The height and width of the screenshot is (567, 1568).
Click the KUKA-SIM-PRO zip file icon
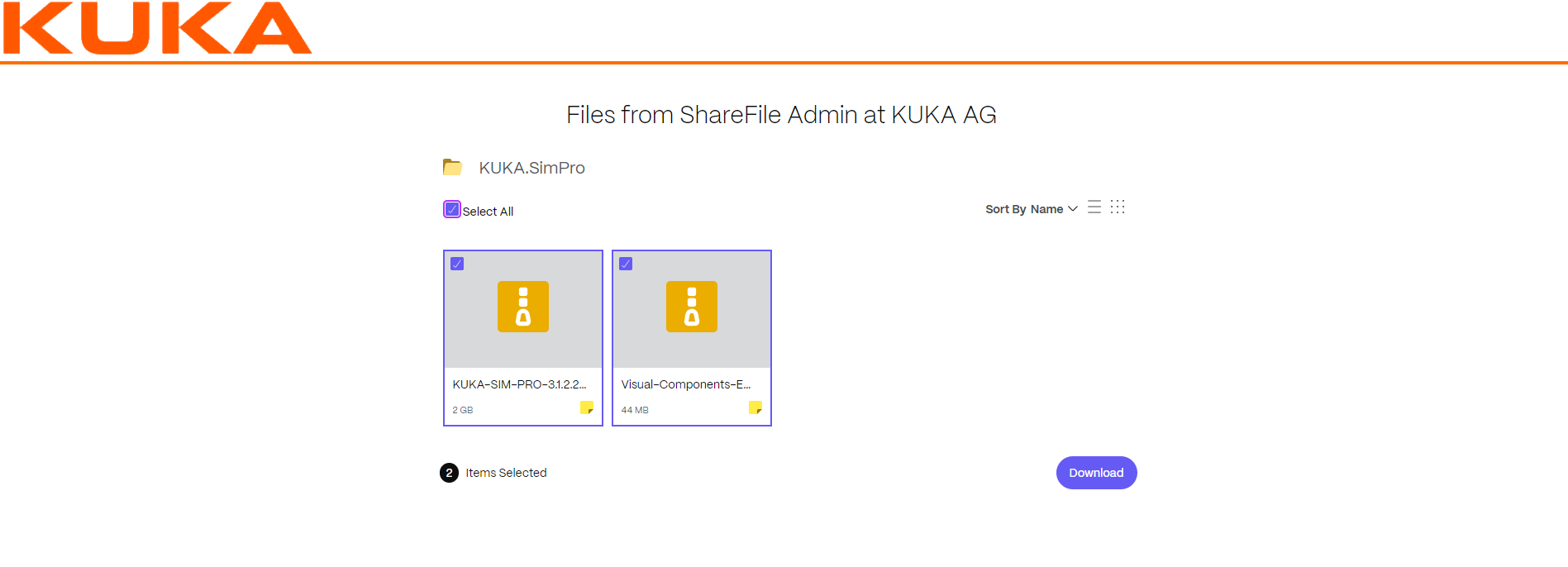point(523,307)
